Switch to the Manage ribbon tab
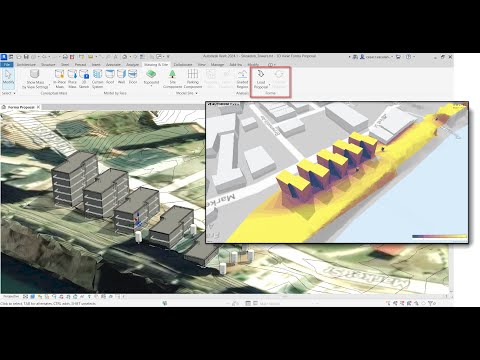 point(217,64)
